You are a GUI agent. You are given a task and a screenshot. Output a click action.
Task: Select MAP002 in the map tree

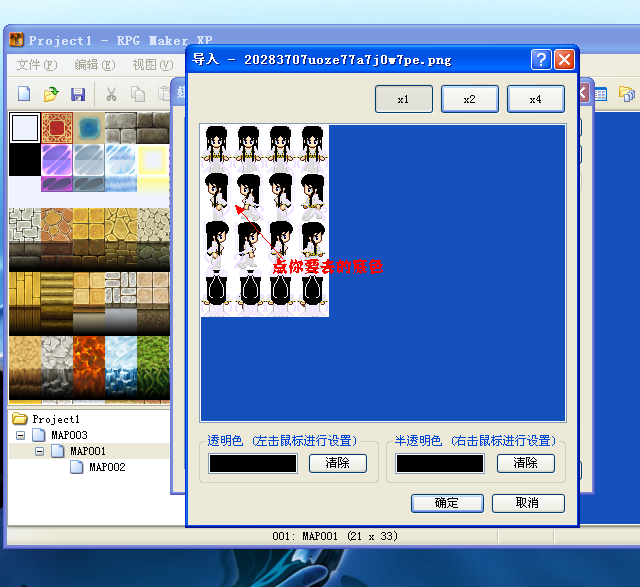107,467
